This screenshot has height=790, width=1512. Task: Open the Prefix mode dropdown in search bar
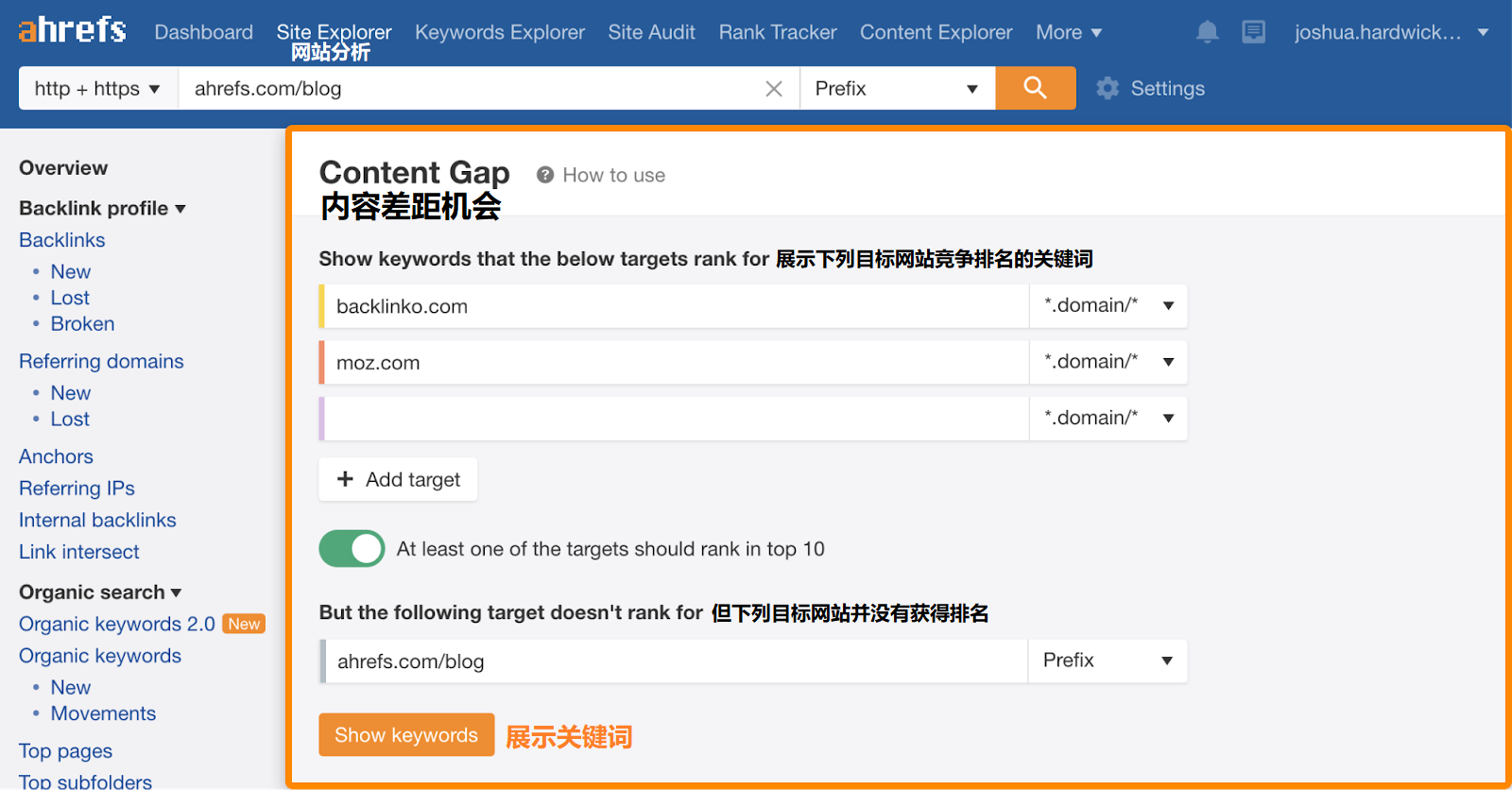click(x=896, y=89)
